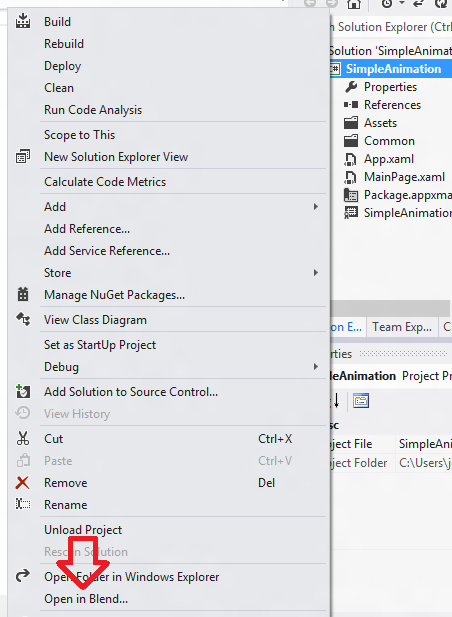Open MainPage.xaml in Solution Explorer
The height and width of the screenshot is (617, 452).
pyautogui.click(x=404, y=177)
